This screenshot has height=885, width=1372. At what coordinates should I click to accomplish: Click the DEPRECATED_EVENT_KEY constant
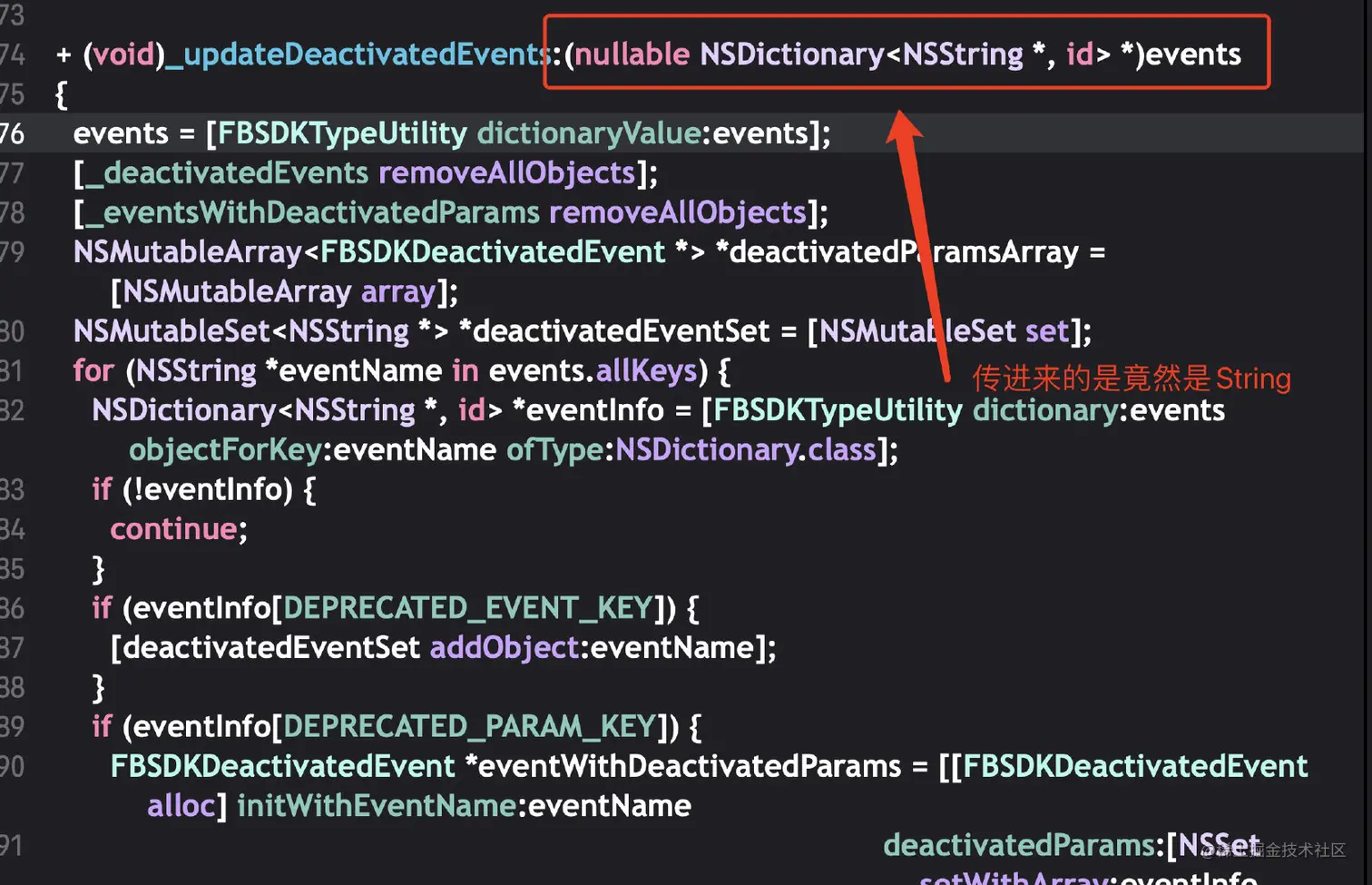pos(468,607)
